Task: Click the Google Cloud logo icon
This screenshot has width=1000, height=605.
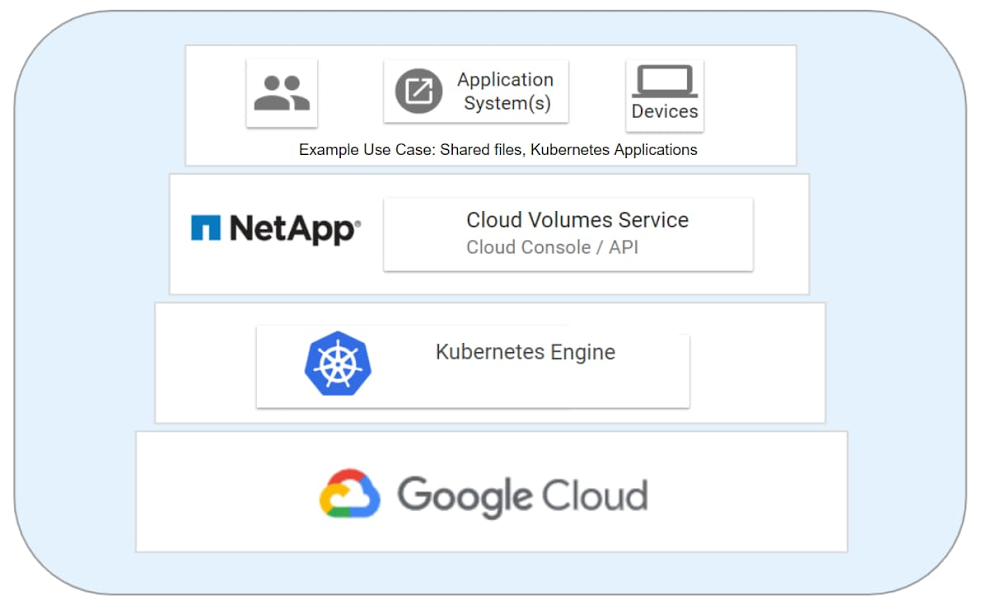Action: (349, 493)
